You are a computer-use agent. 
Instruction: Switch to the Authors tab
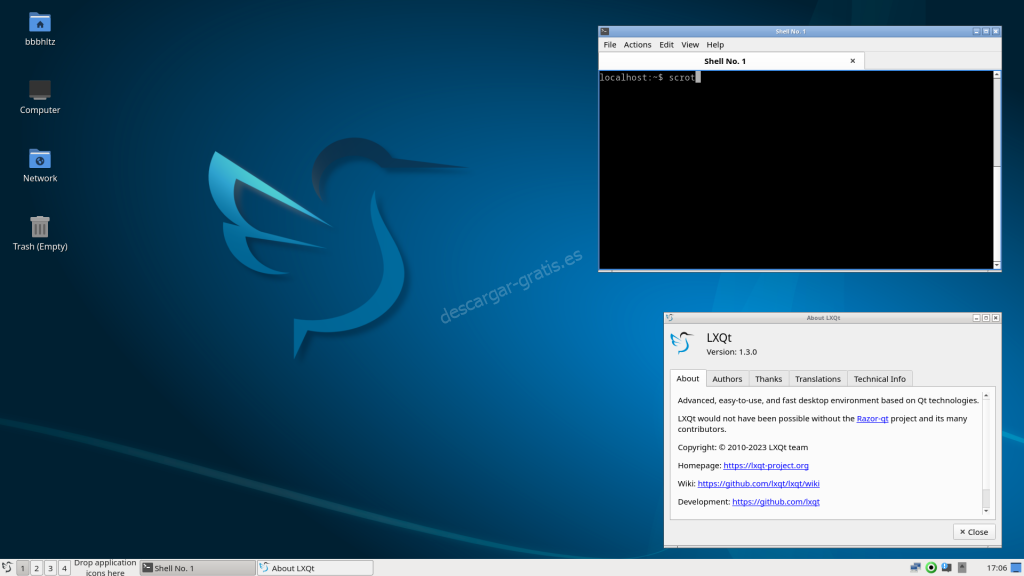[x=727, y=379]
